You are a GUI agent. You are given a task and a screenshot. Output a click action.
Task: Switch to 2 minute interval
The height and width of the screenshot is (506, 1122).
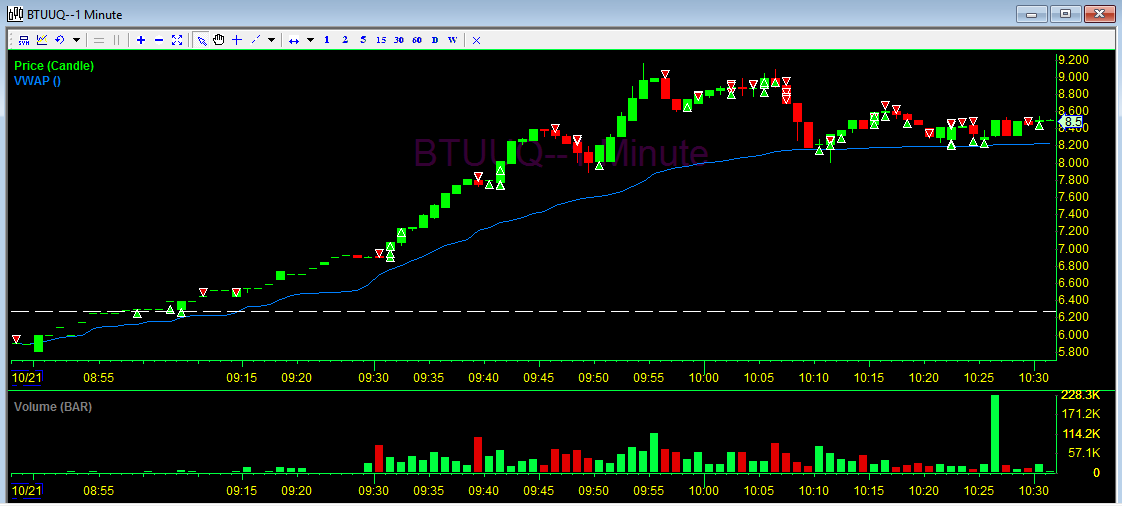pyautogui.click(x=345, y=40)
